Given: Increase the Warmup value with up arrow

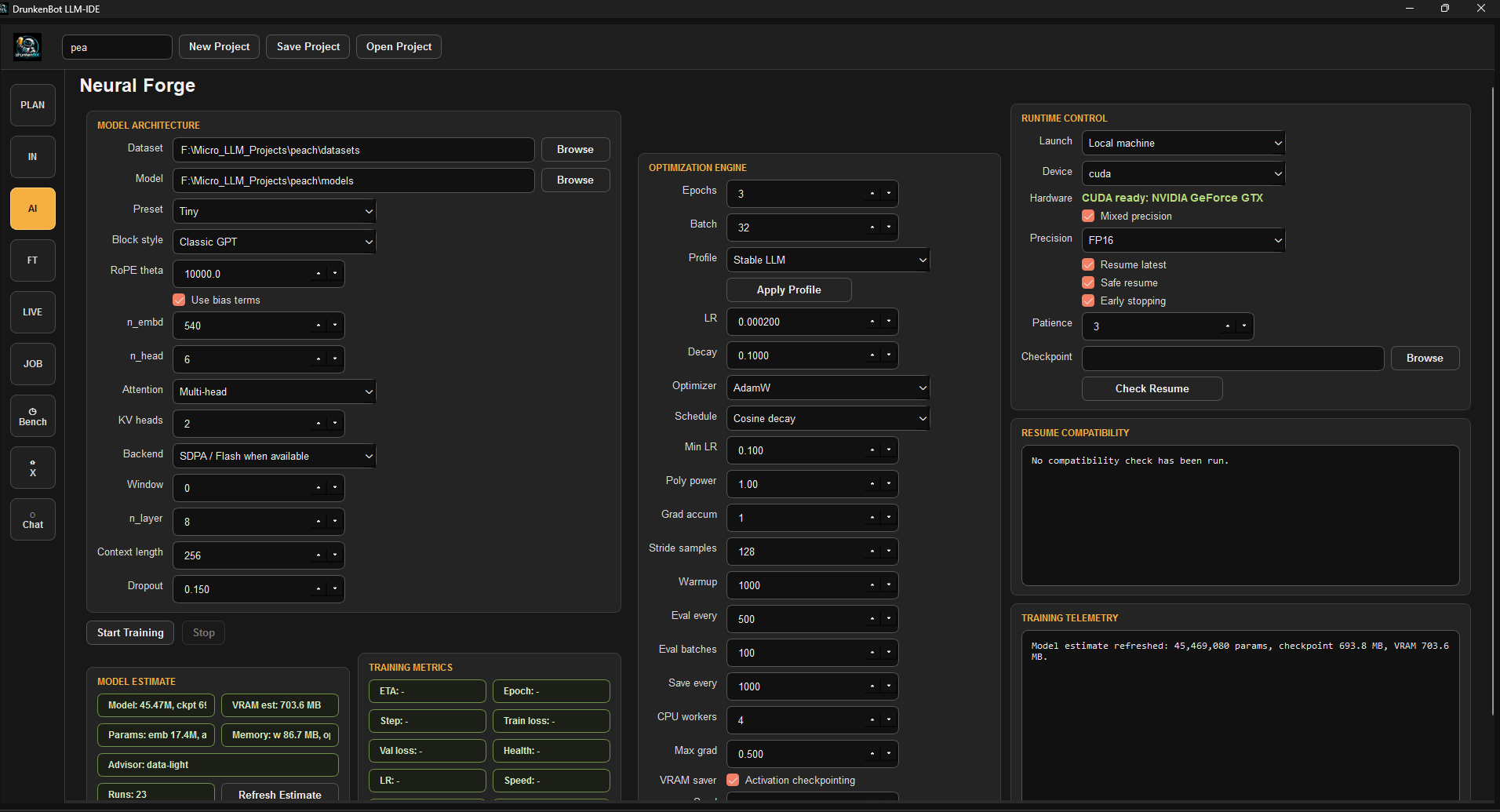Looking at the screenshot, I should tap(872, 585).
